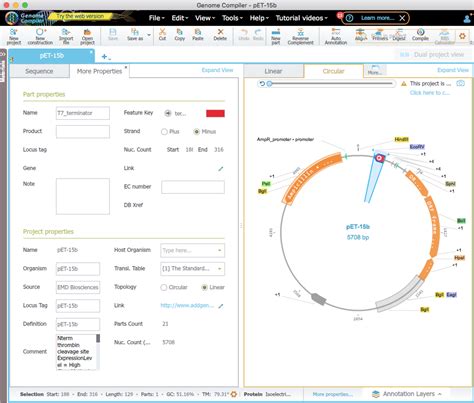
Task: Click Try the web version banner
Action: pos(80,16)
